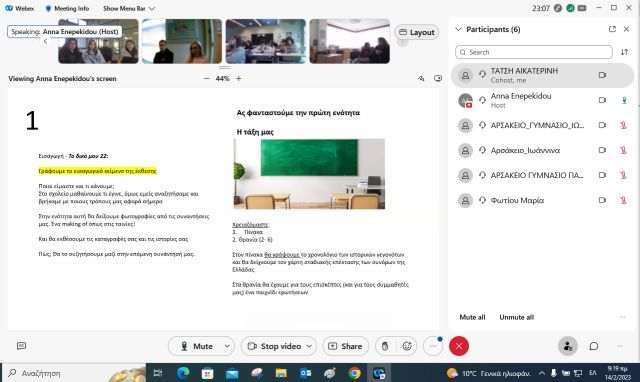Click the participants Search field
Image resolution: width=640 pixels, height=382 pixels.
tap(534, 52)
